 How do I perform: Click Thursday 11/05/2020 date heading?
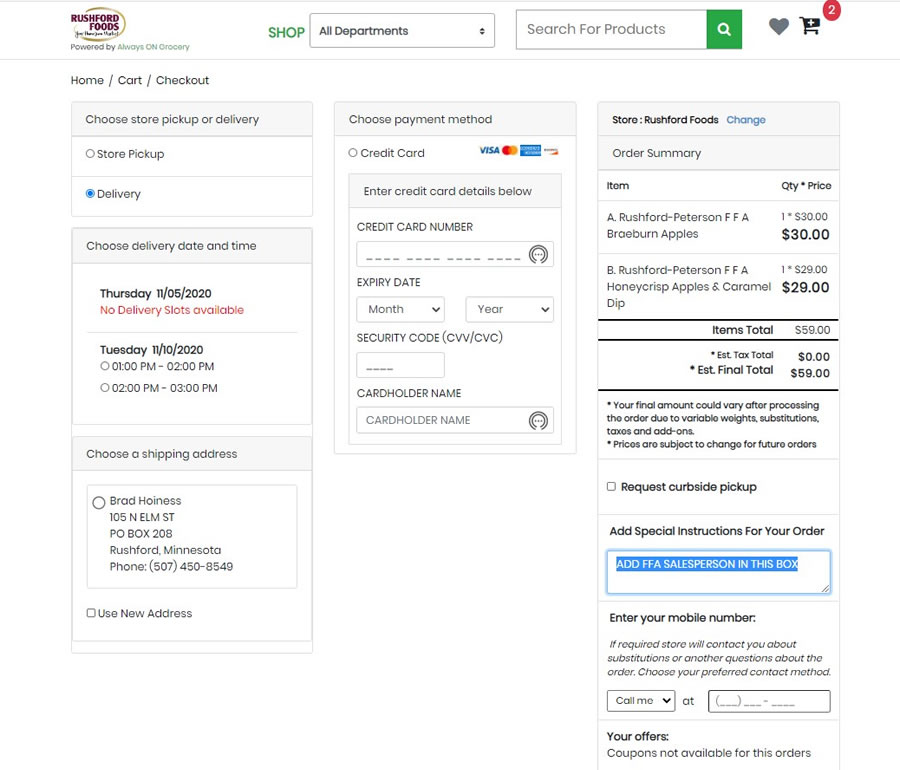click(x=156, y=293)
